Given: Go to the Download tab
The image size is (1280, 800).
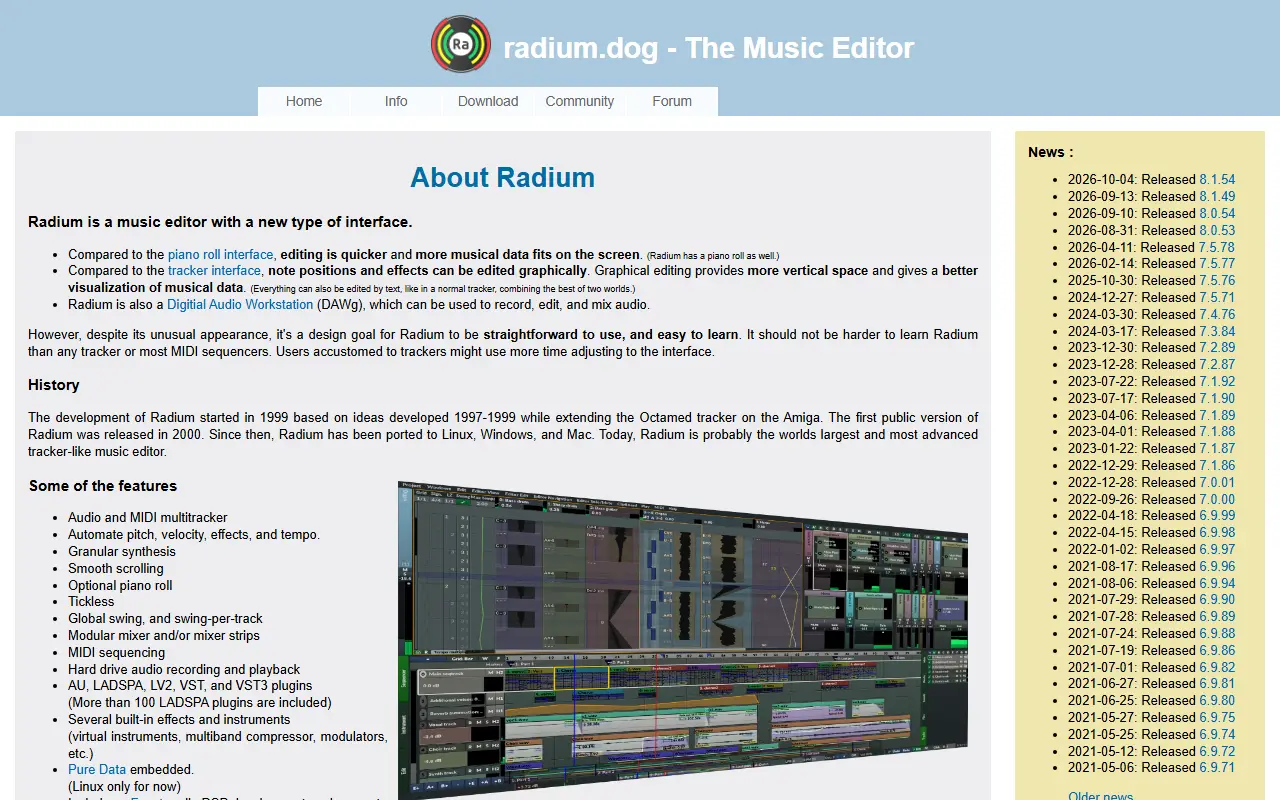Looking at the screenshot, I should (488, 101).
